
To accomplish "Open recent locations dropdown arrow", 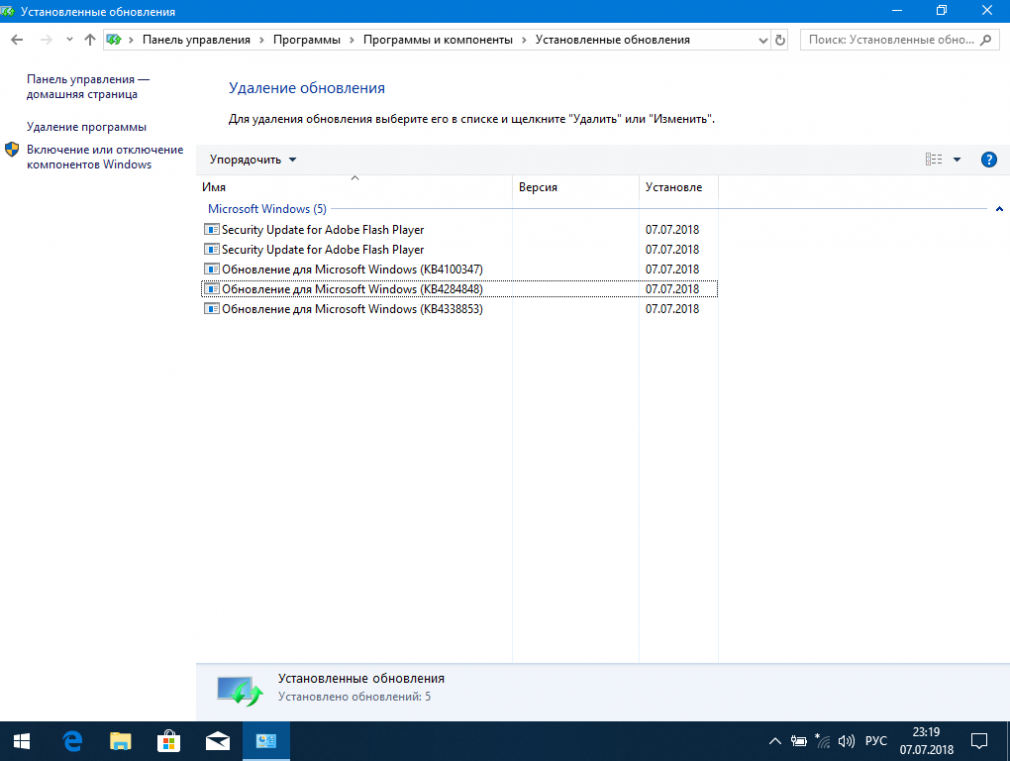I will coord(70,40).
